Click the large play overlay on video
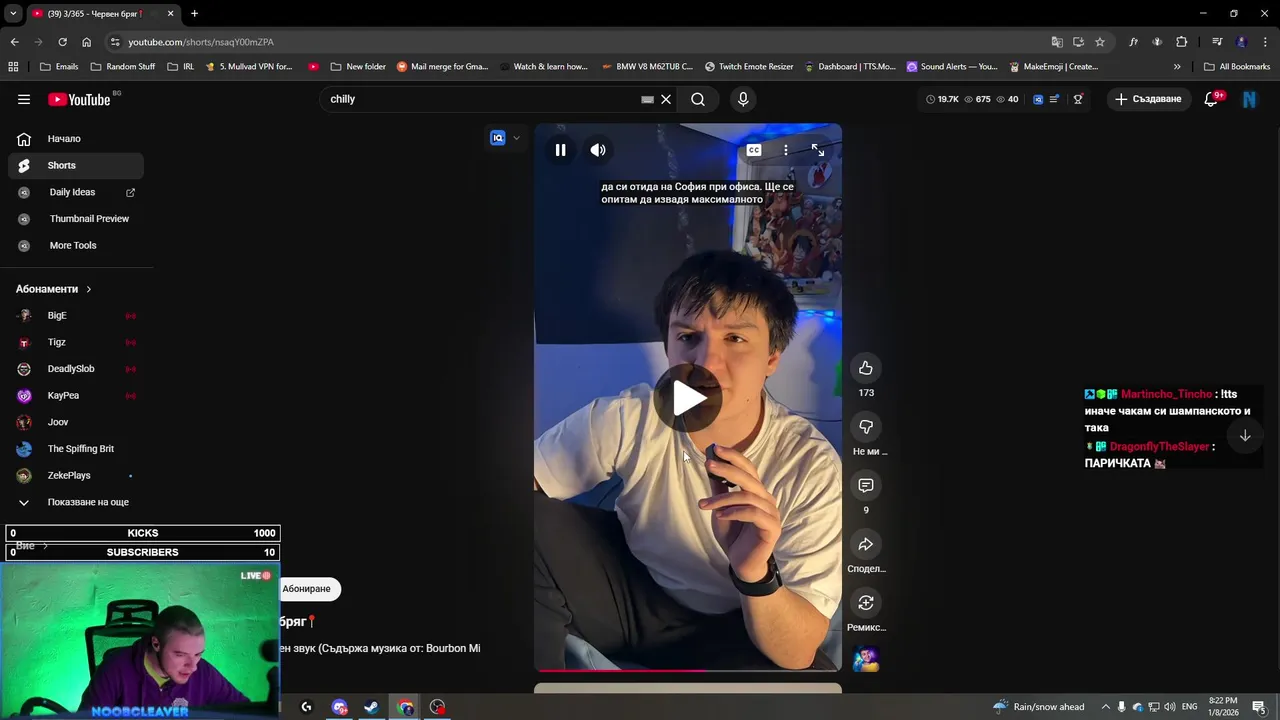Screen dimensions: 1280x720 click(x=688, y=398)
